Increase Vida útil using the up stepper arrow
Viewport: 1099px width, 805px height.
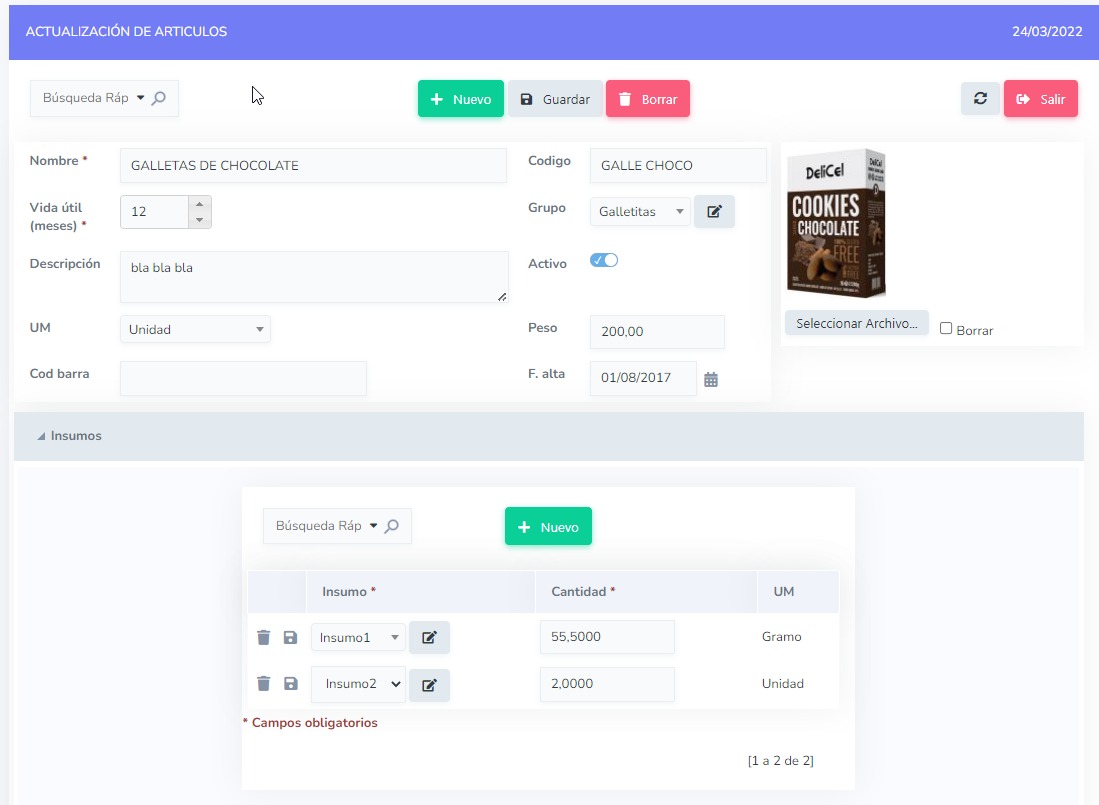click(202, 205)
